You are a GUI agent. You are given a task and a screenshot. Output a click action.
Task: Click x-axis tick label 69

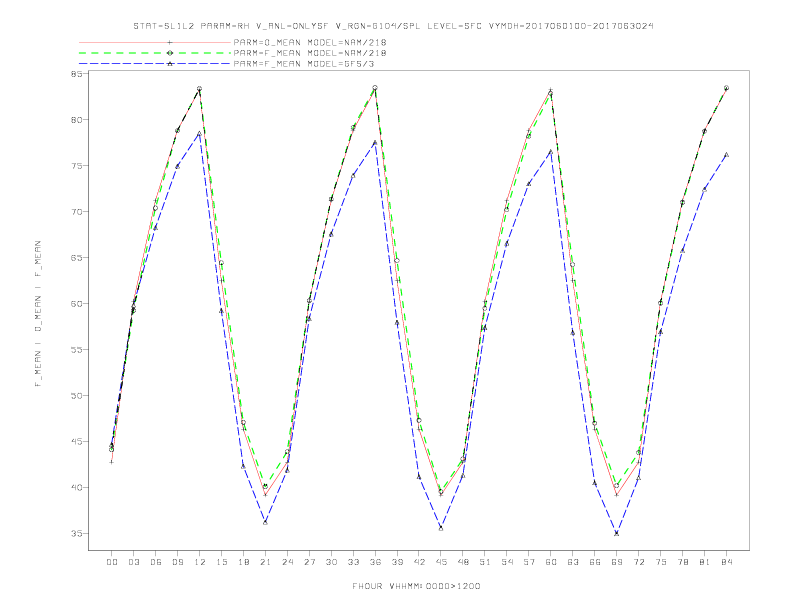click(617, 562)
